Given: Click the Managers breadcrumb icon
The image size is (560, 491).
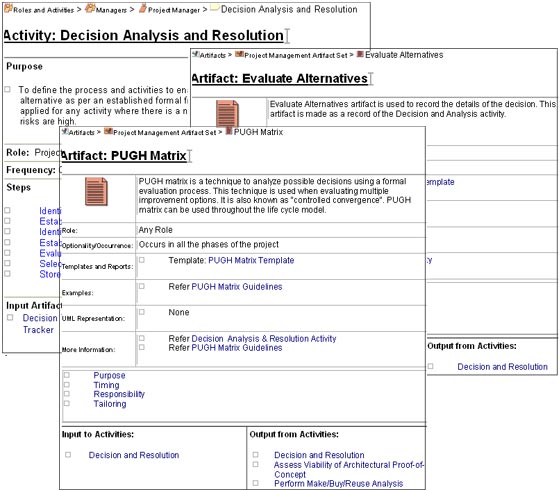Looking at the screenshot, I should [90, 9].
